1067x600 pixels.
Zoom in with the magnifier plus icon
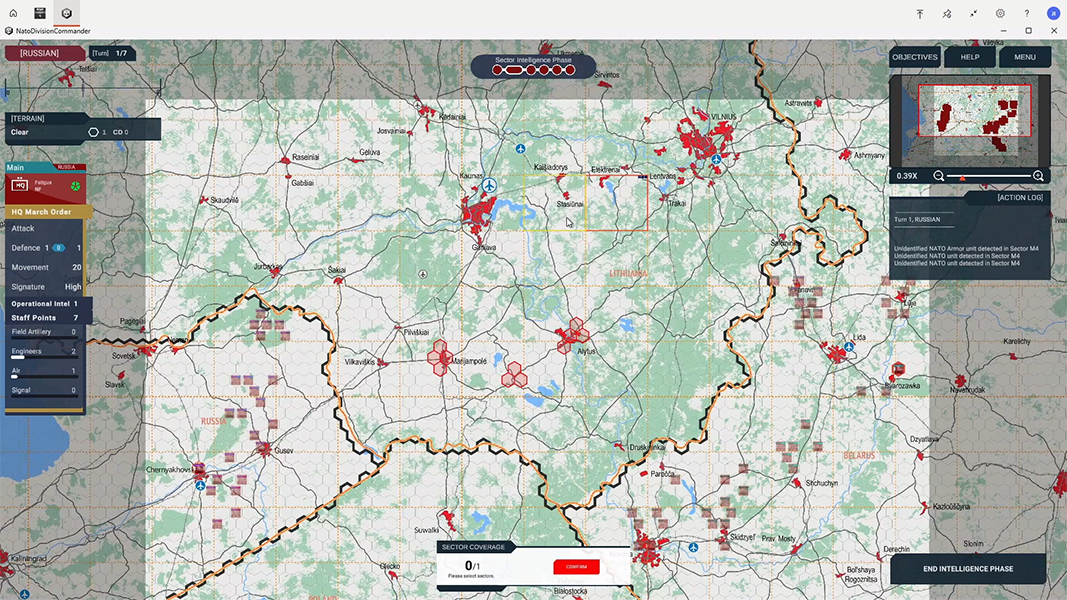point(1038,176)
